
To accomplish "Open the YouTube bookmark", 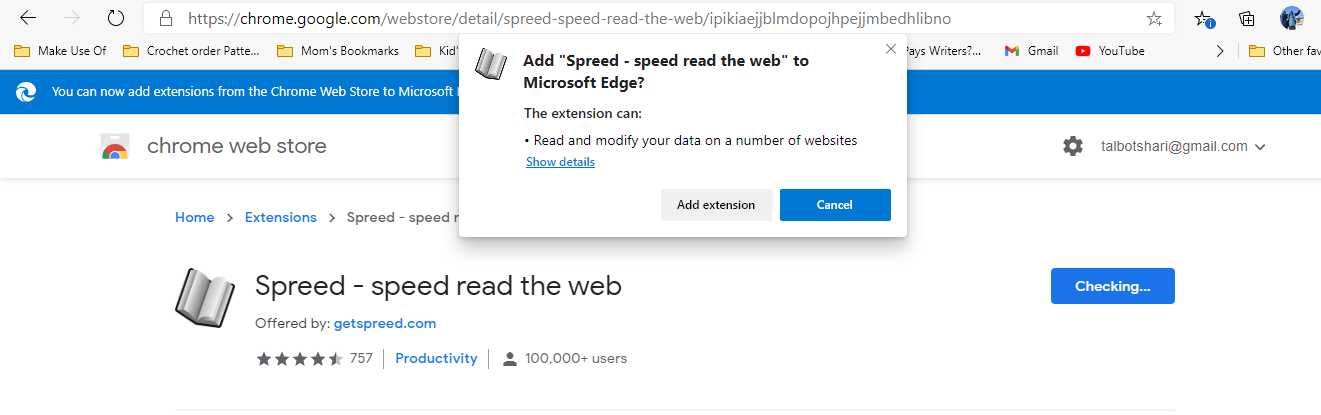I will point(1110,51).
